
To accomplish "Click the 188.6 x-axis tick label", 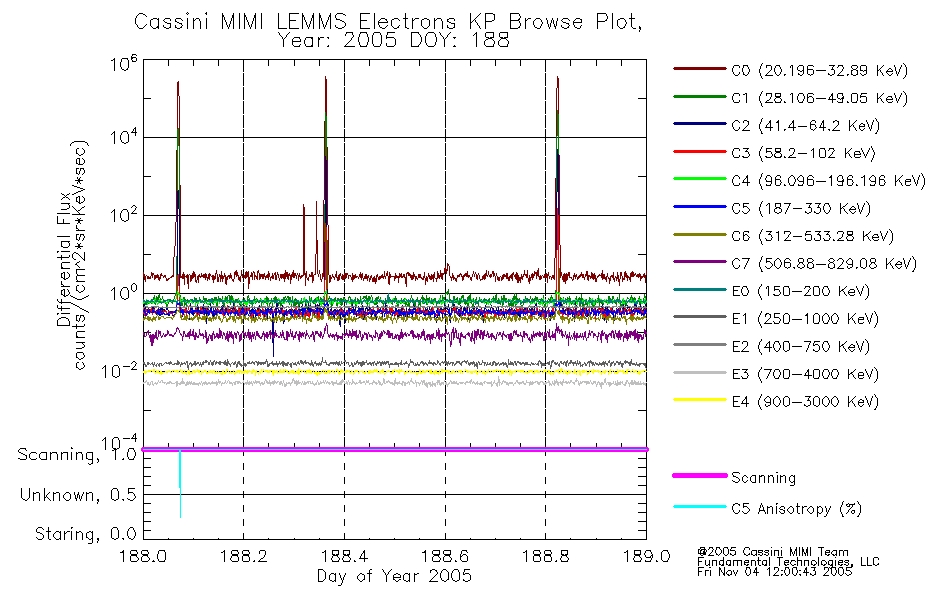I will click(x=445, y=556).
